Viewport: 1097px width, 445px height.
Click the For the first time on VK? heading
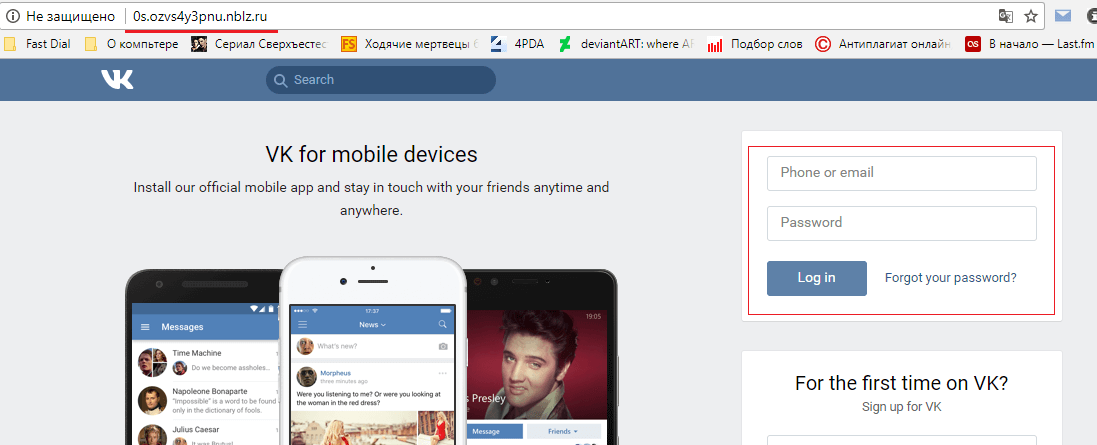coord(901,383)
